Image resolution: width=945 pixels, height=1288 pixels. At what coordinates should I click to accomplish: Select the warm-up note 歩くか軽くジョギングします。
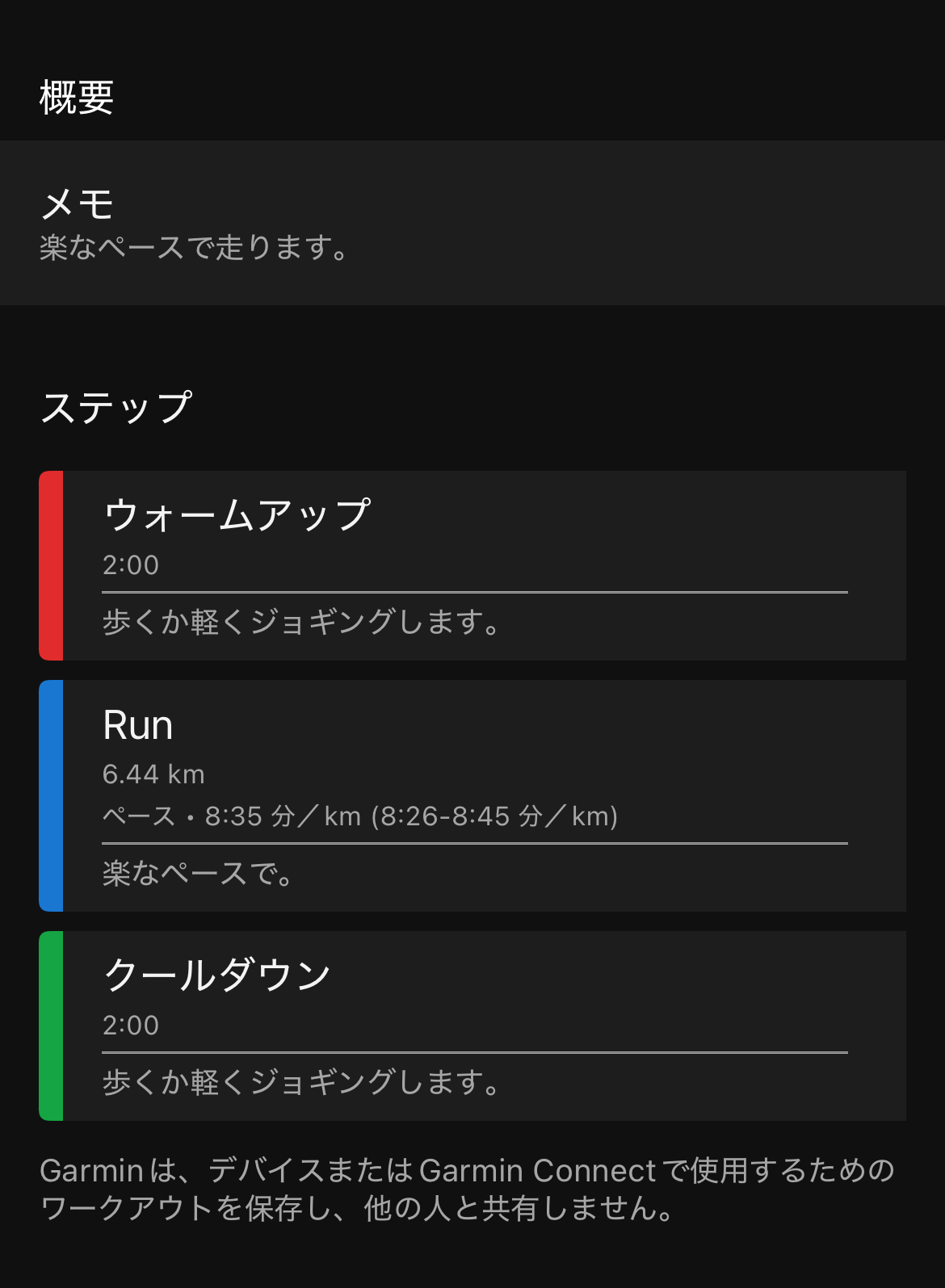301,622
